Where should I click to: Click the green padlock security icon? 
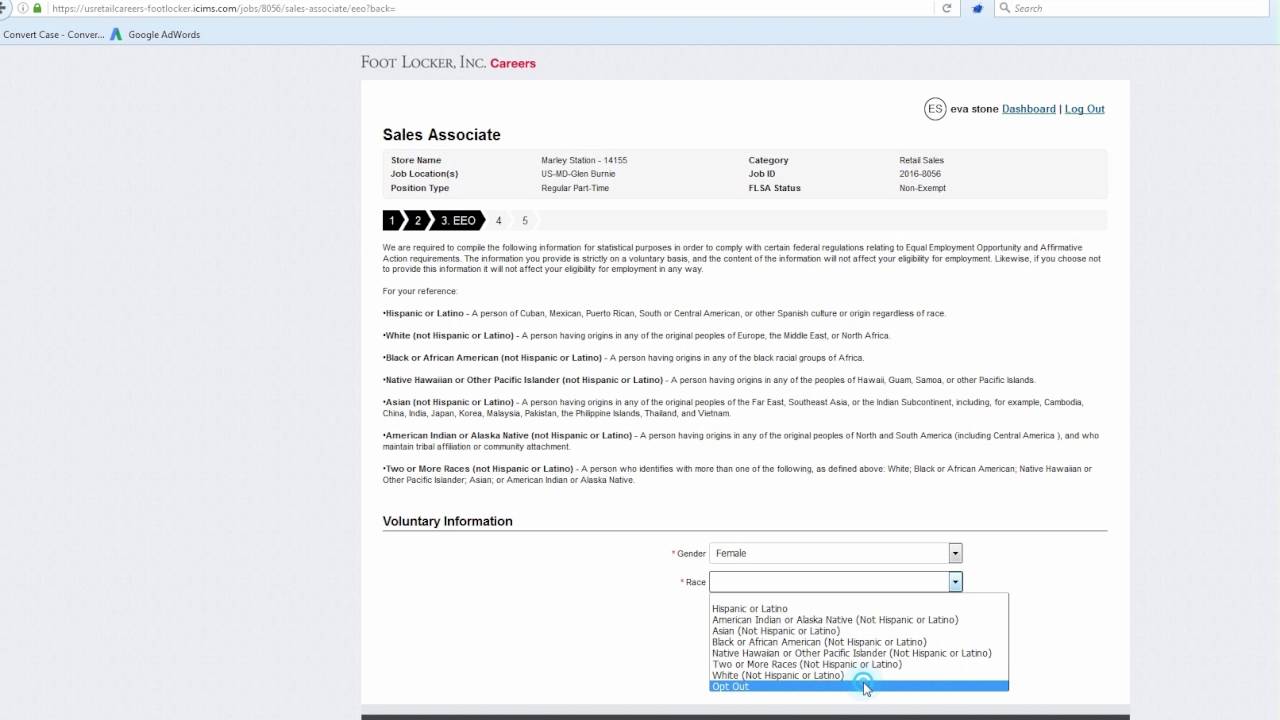click(x=38, y=8)
